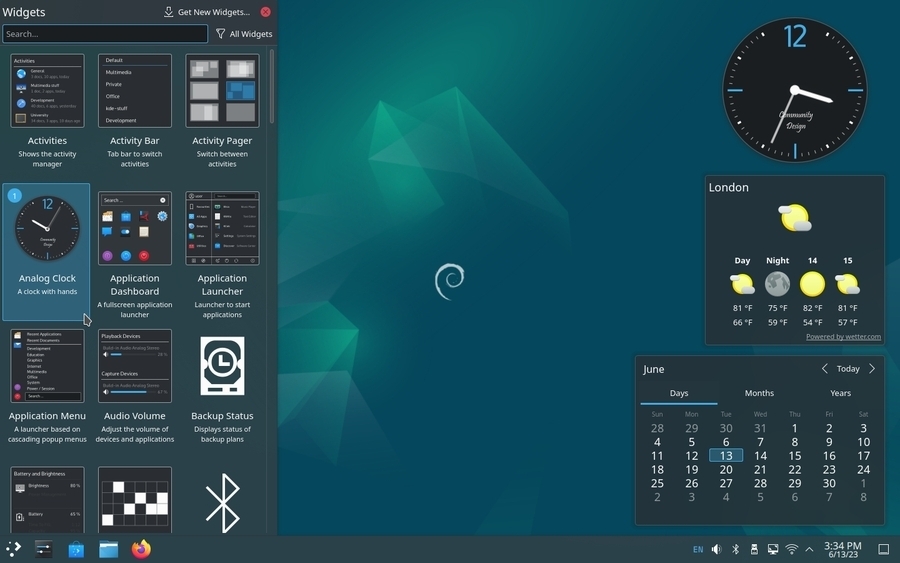The width and height of the screenshot is (900, 563).
Task: Switch to the Months tab
Action: tap(759, 393)
